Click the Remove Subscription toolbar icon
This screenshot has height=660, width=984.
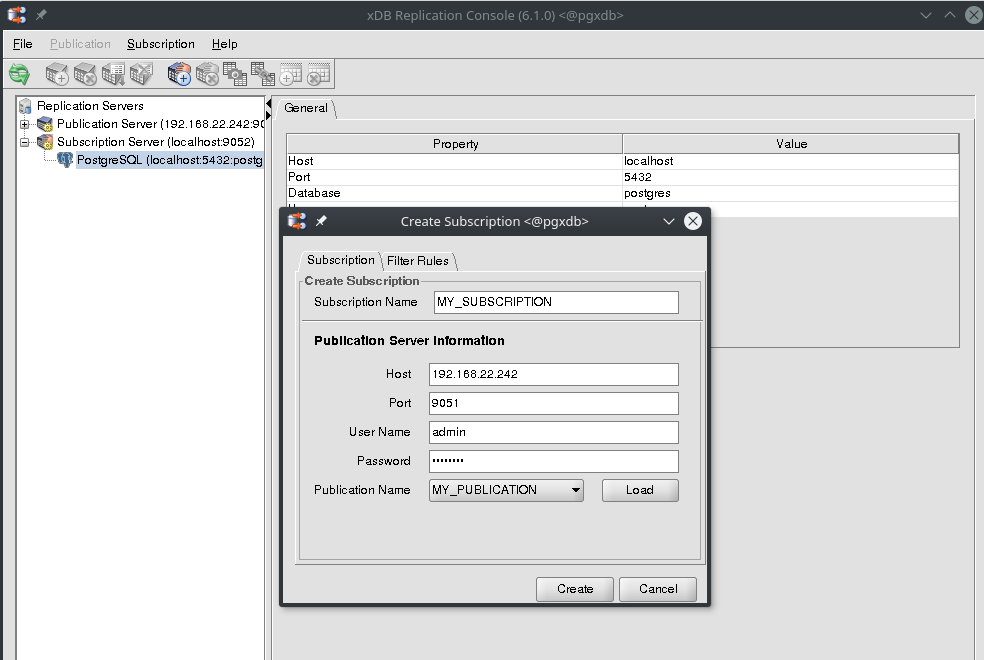pos(207,74)
